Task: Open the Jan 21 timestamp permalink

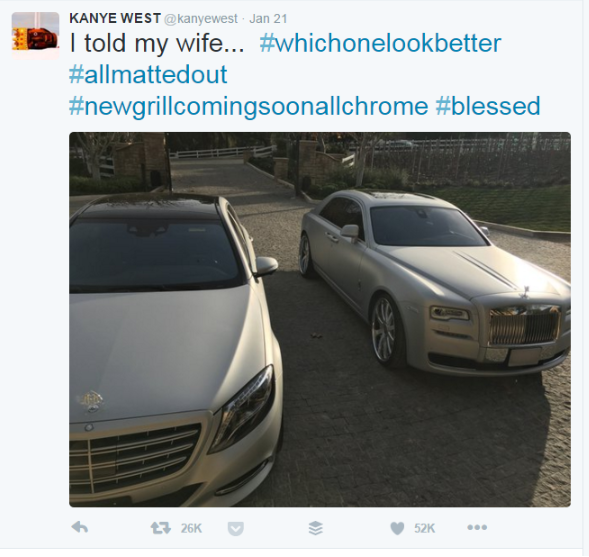Action: click(268, 19)
